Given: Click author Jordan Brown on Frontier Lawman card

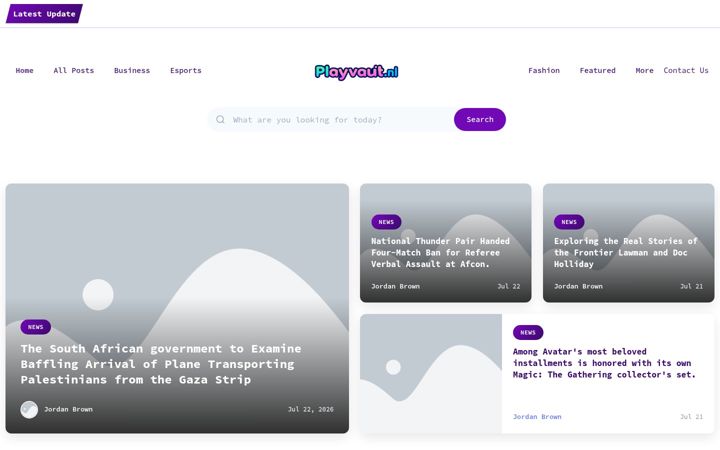Looking at the screenshot, I should (x=578, y=286).
